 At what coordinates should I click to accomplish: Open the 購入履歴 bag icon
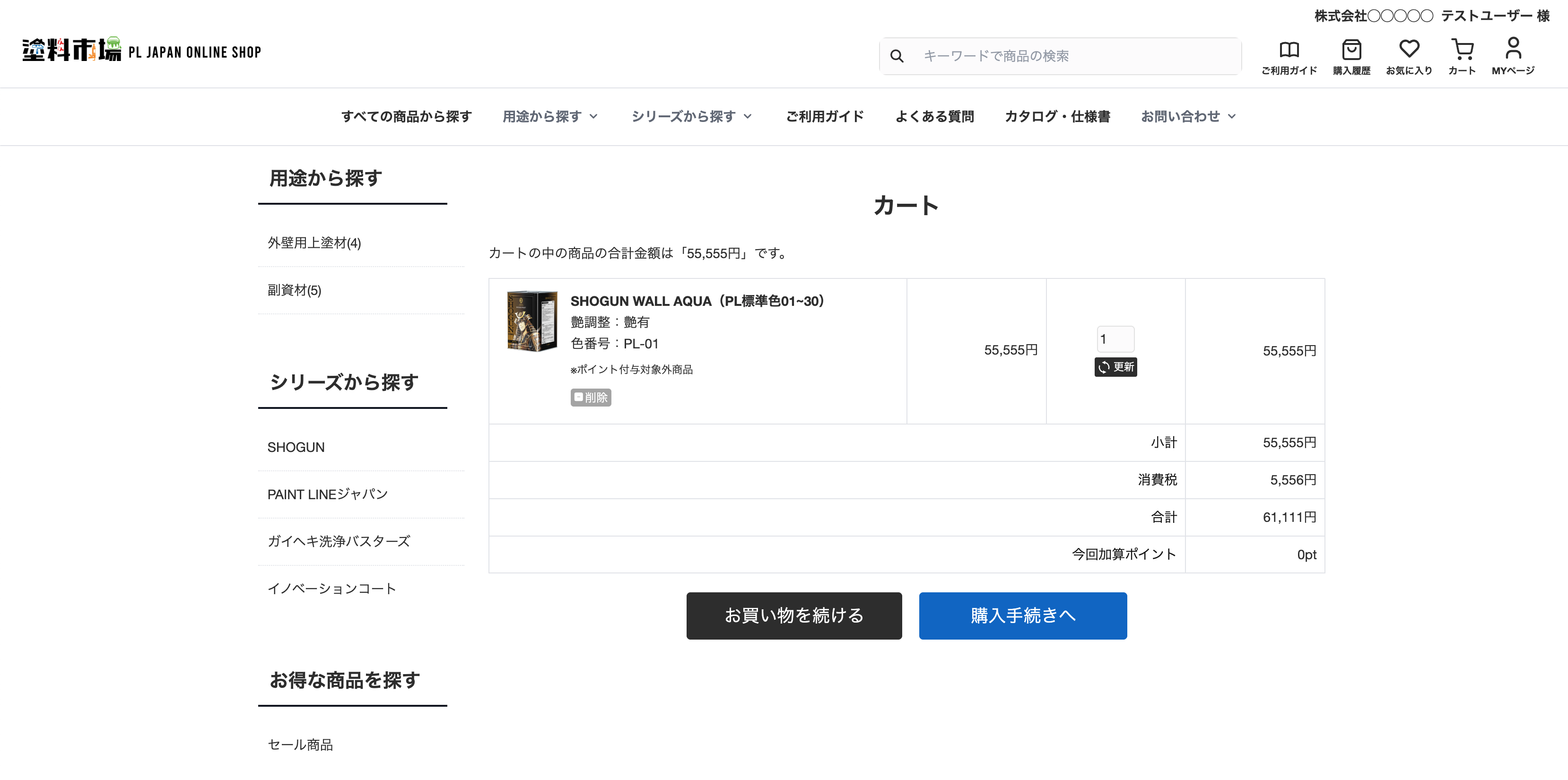[x=1351, y=50]
